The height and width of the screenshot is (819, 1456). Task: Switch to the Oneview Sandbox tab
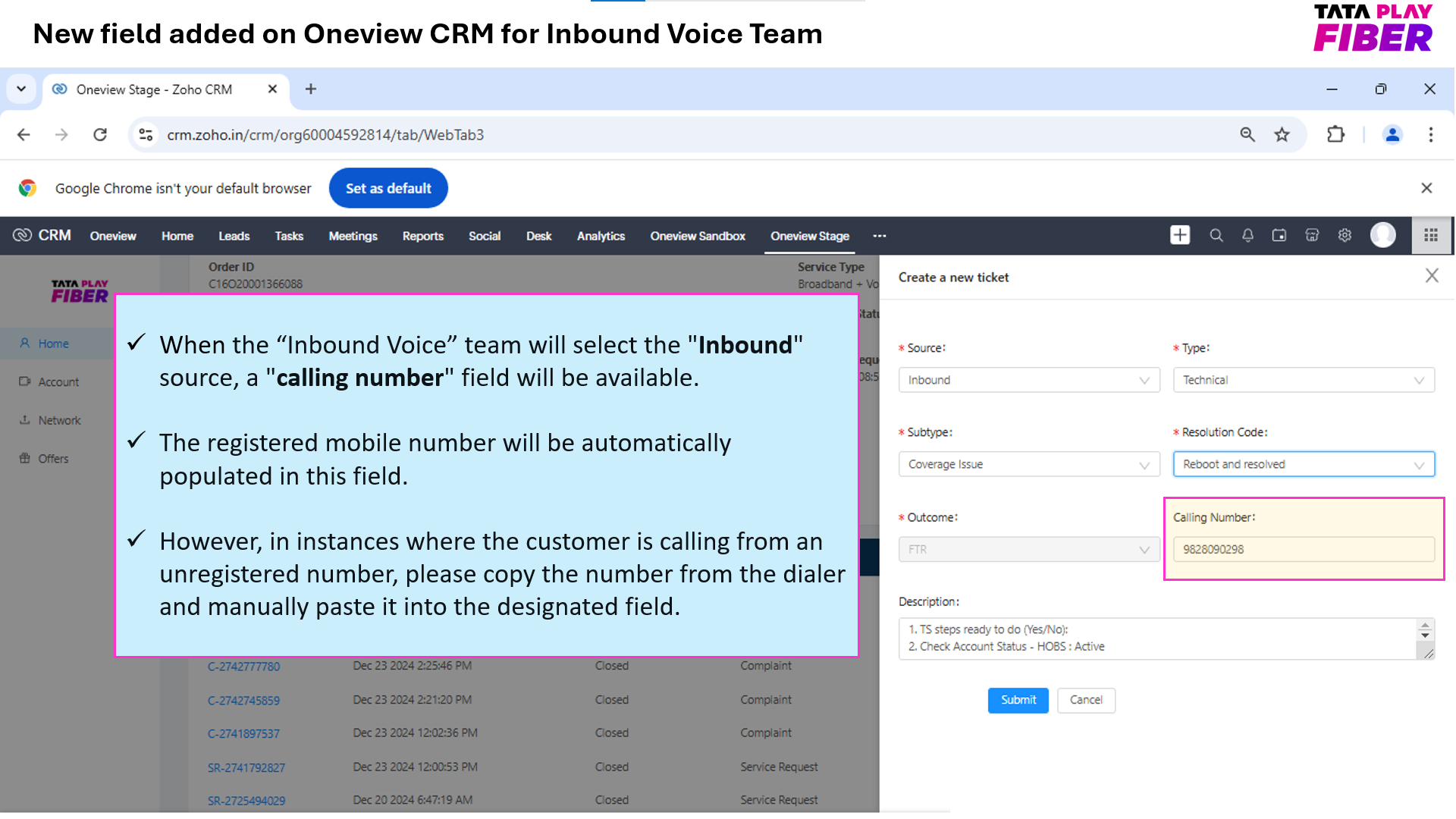tap(698, 236)
